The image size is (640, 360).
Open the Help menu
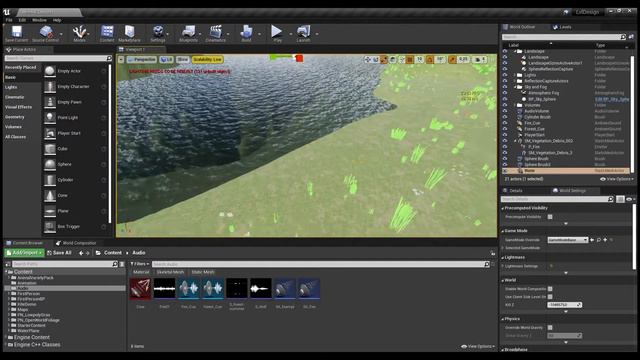tap(57, 20)
